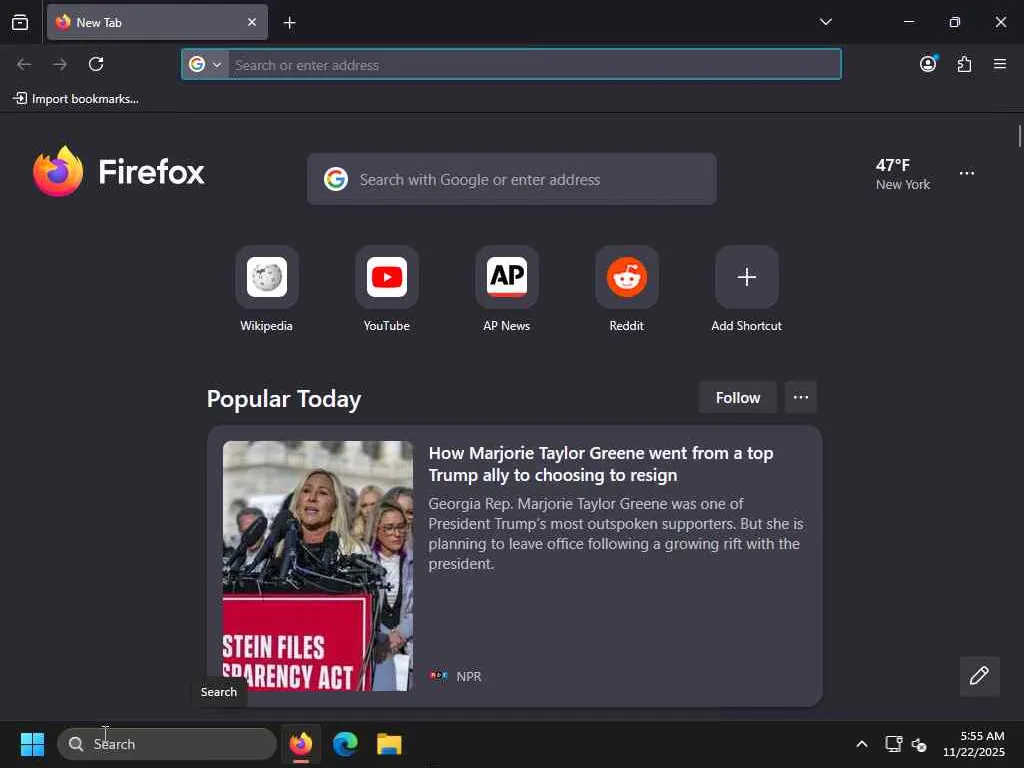This screenshot has width=1024, height=768.
Task: Open the recent browsing tab overview icon
Action: click(x=20, y=22)
